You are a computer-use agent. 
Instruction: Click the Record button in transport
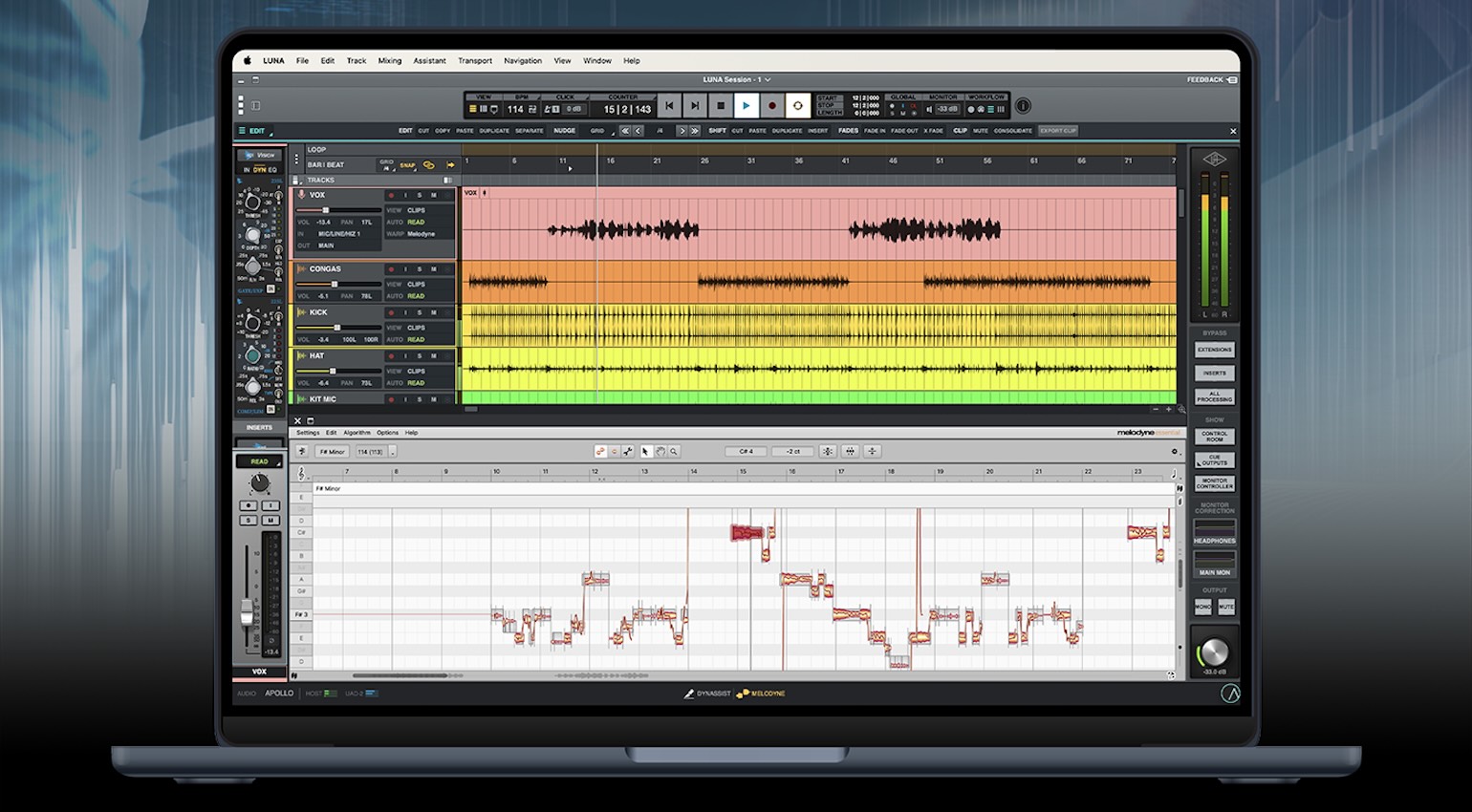pyautogui.click(x=772, y=106)
